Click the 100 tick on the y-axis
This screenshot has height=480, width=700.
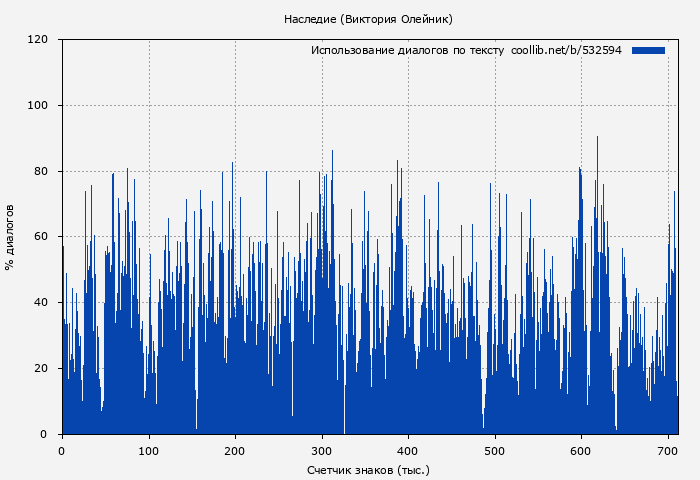[x=38, y=106]
